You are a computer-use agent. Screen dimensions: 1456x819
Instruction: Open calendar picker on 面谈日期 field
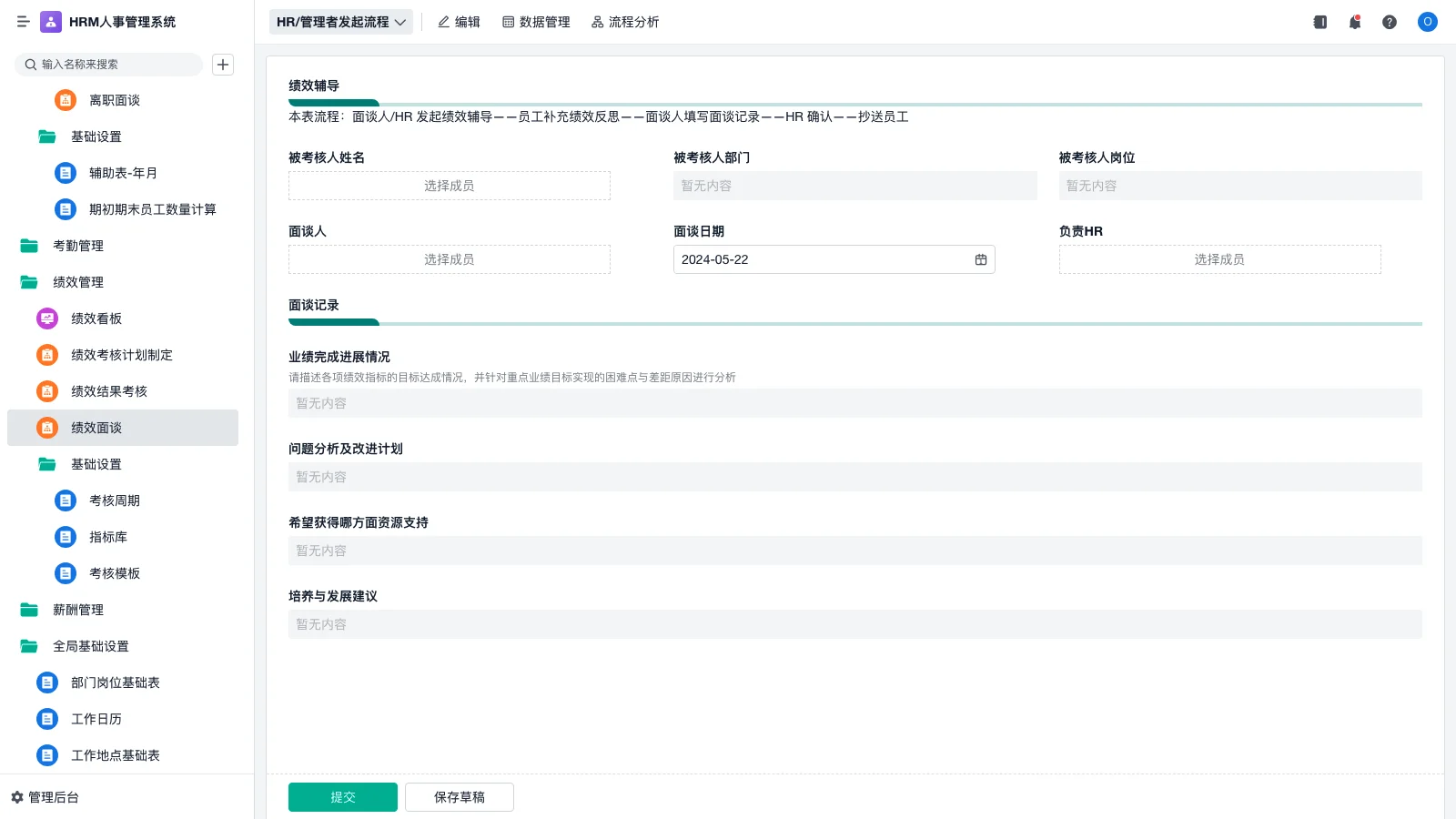(x=981, y=259)
